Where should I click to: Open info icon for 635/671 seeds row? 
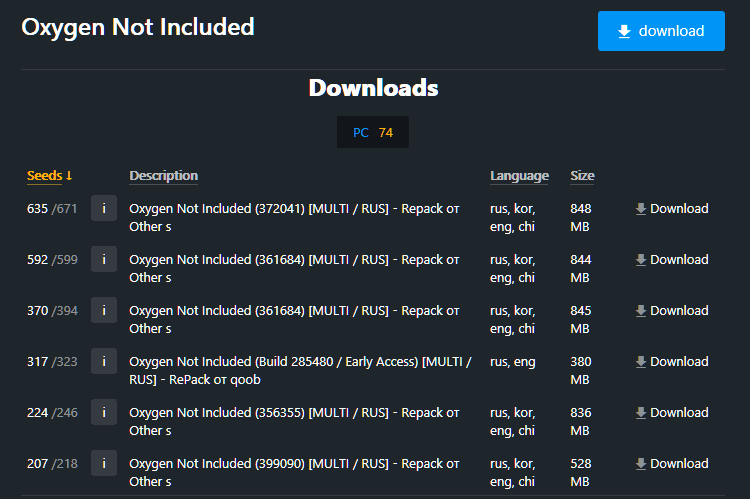104,208
